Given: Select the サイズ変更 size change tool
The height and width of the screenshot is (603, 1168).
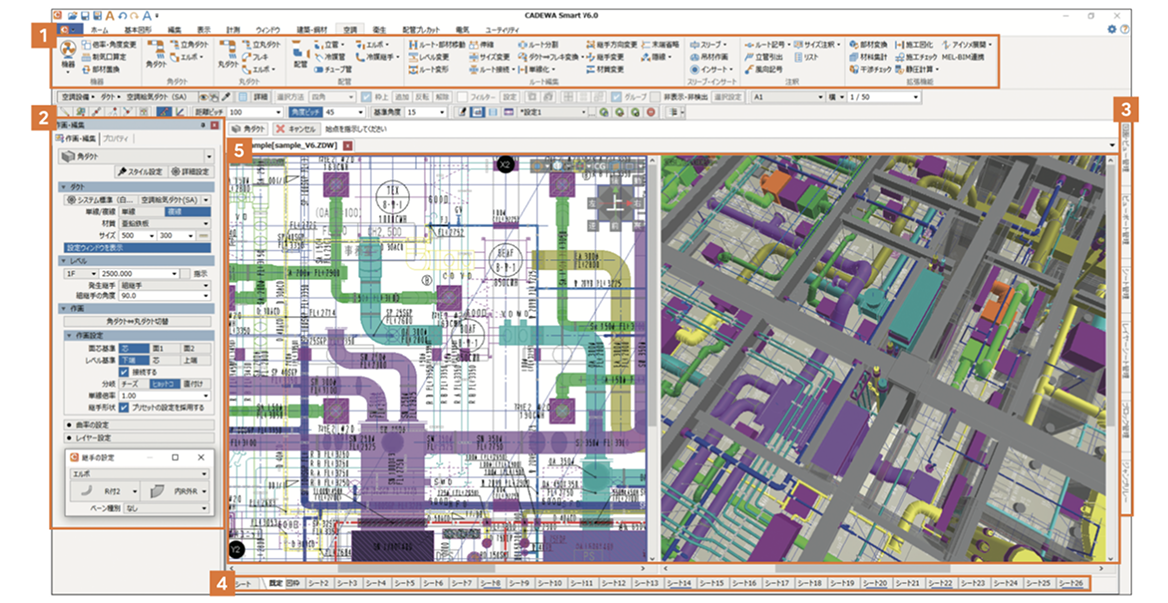Looking at the screenshot, I should 492,57.
